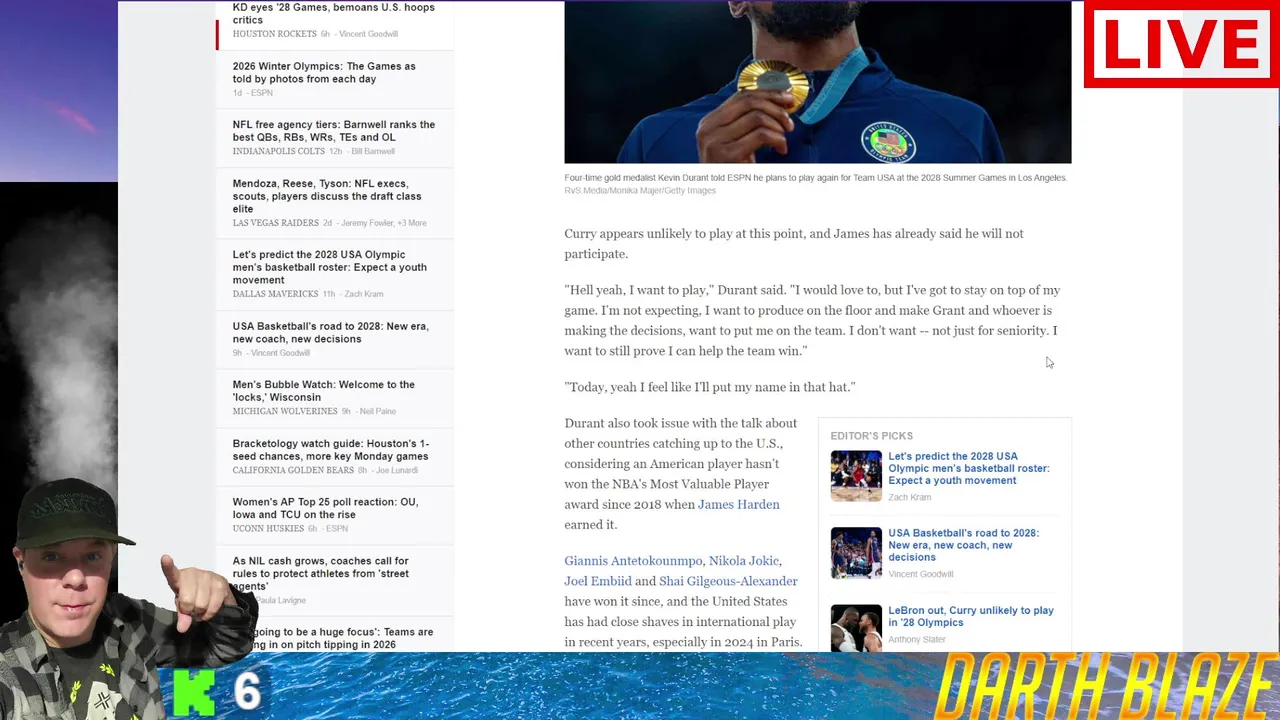Click thumbnail beside 'USA Basketball's road' pick
Viewport: 1280px width, 720px height.
point(856,553)
